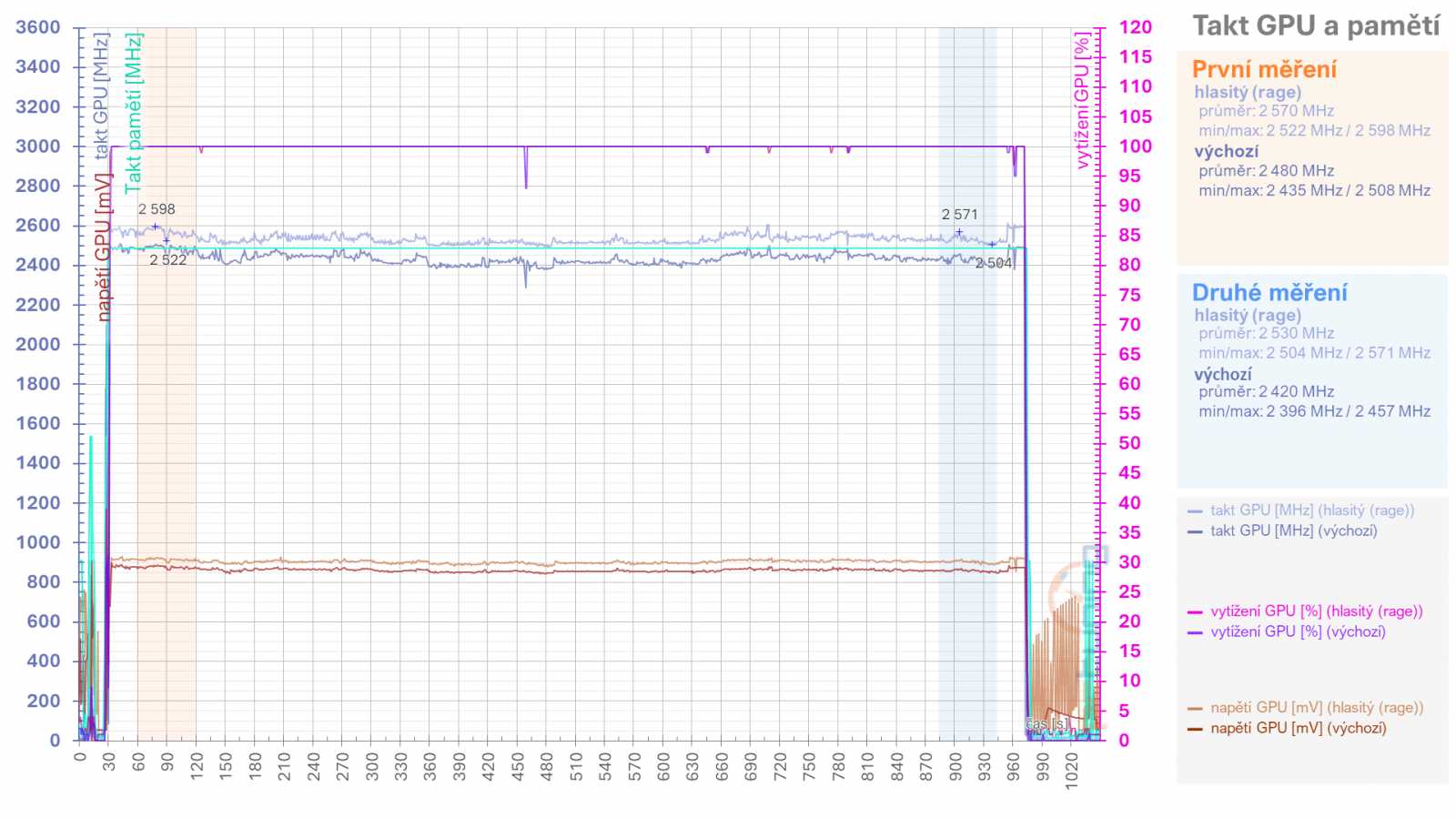The height and width of the screenshot is (818, 1456).
Task: Click 'min/max: 2 435 MHz / 2 508 MHz' line
Action: (1314, 191)
